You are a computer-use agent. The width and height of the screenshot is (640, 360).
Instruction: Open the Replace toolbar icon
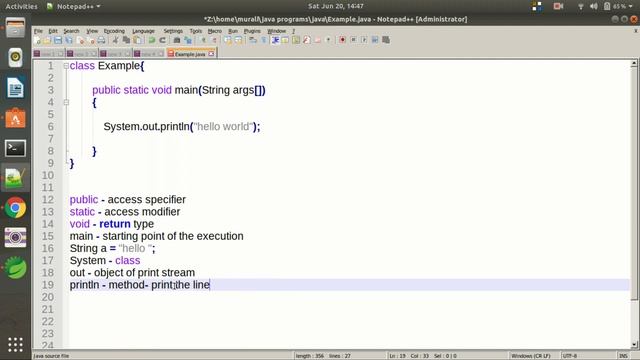coord(188,40)
